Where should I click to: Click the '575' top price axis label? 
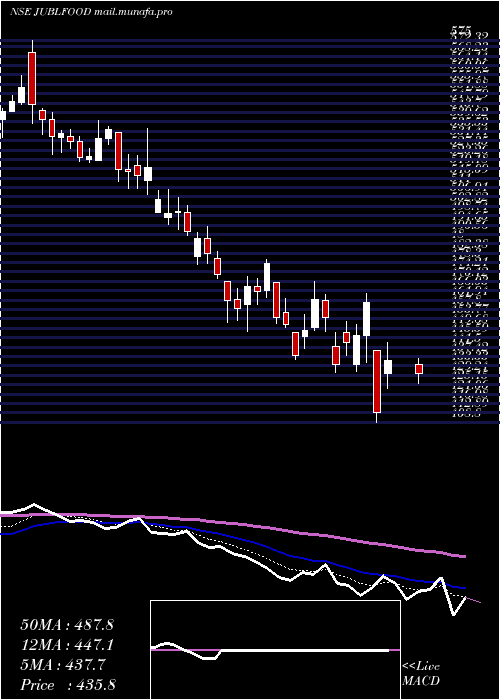pos(462,29)
